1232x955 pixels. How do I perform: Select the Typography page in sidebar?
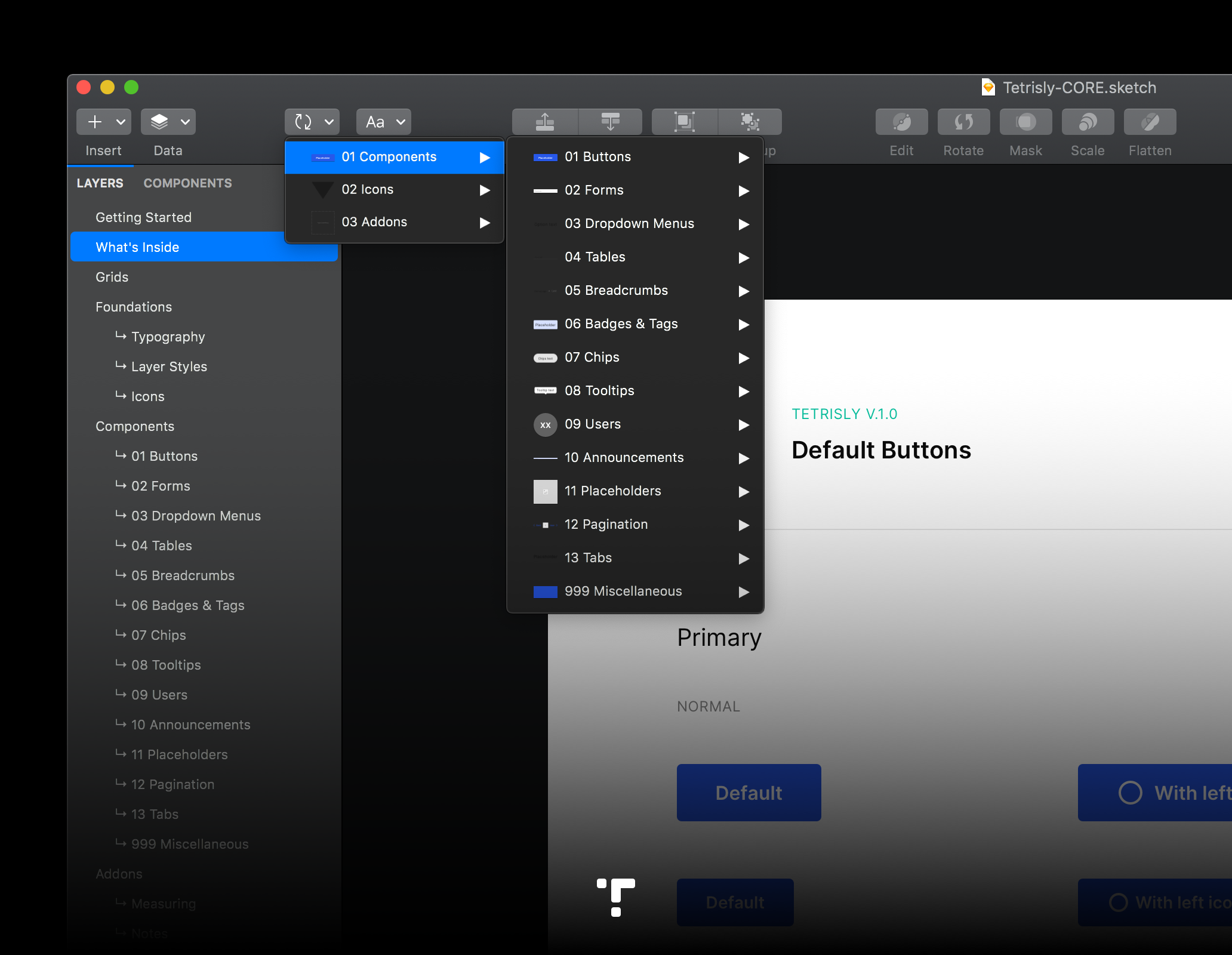(168, 337)
